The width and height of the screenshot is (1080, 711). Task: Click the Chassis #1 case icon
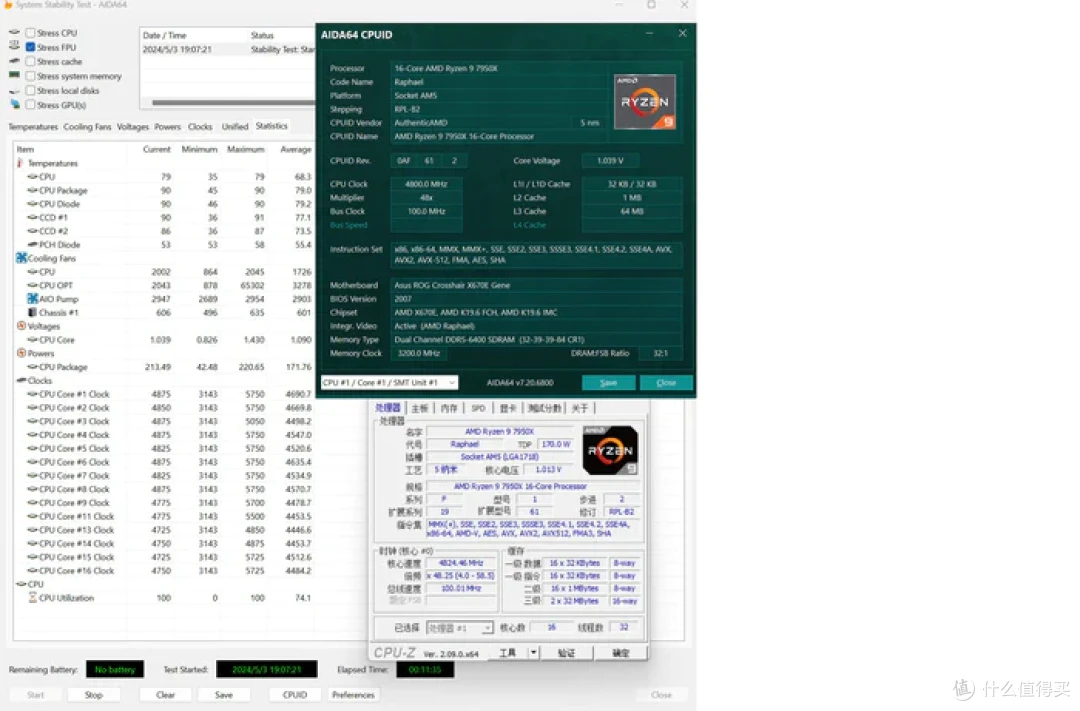pyautogui.click(x=32, y=312)
